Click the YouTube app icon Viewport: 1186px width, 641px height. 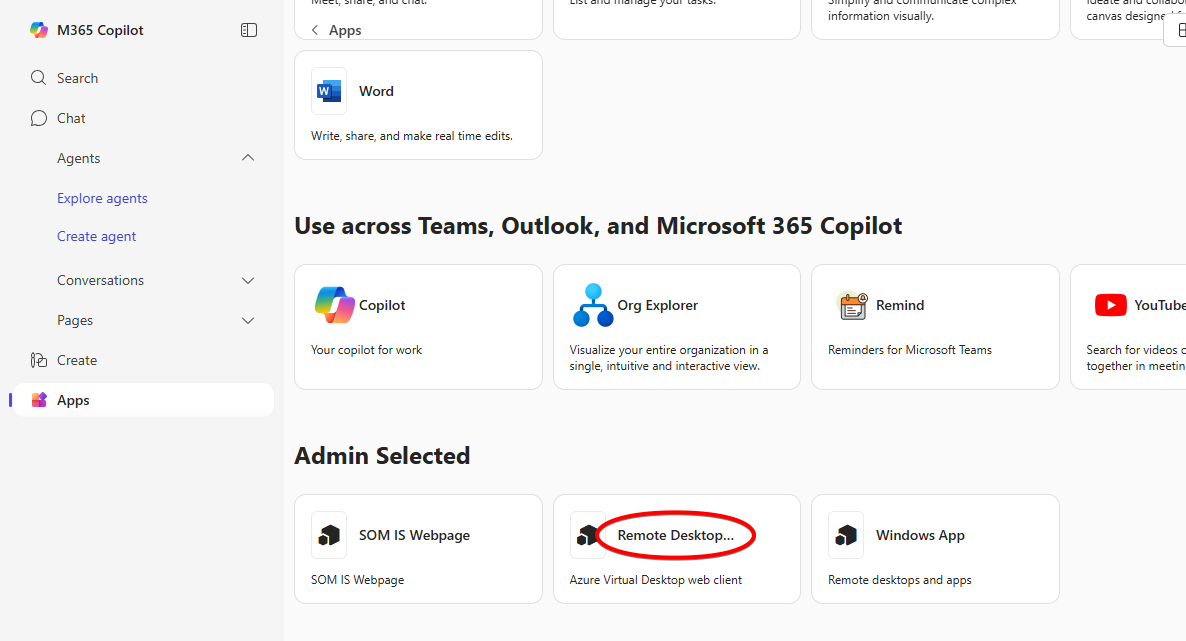(1110, 305)
